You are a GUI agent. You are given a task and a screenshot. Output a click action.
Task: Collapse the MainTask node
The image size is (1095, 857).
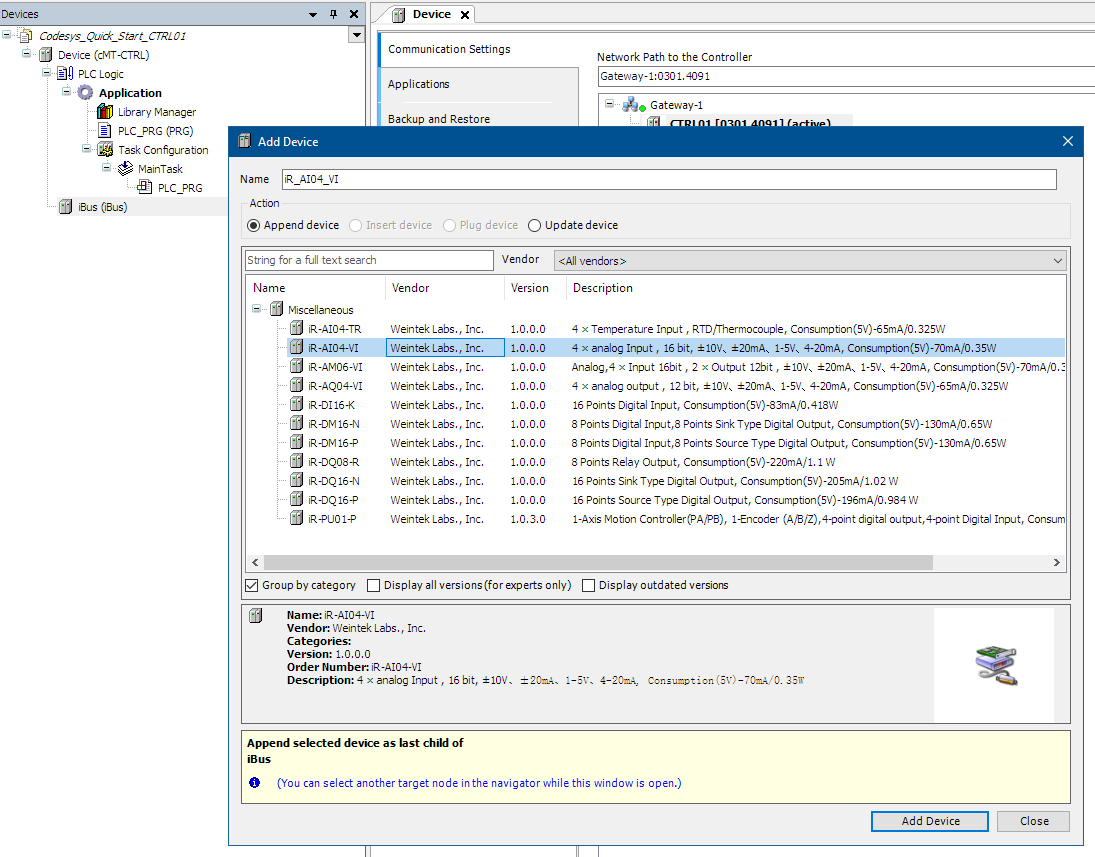[x=106, y=167]
